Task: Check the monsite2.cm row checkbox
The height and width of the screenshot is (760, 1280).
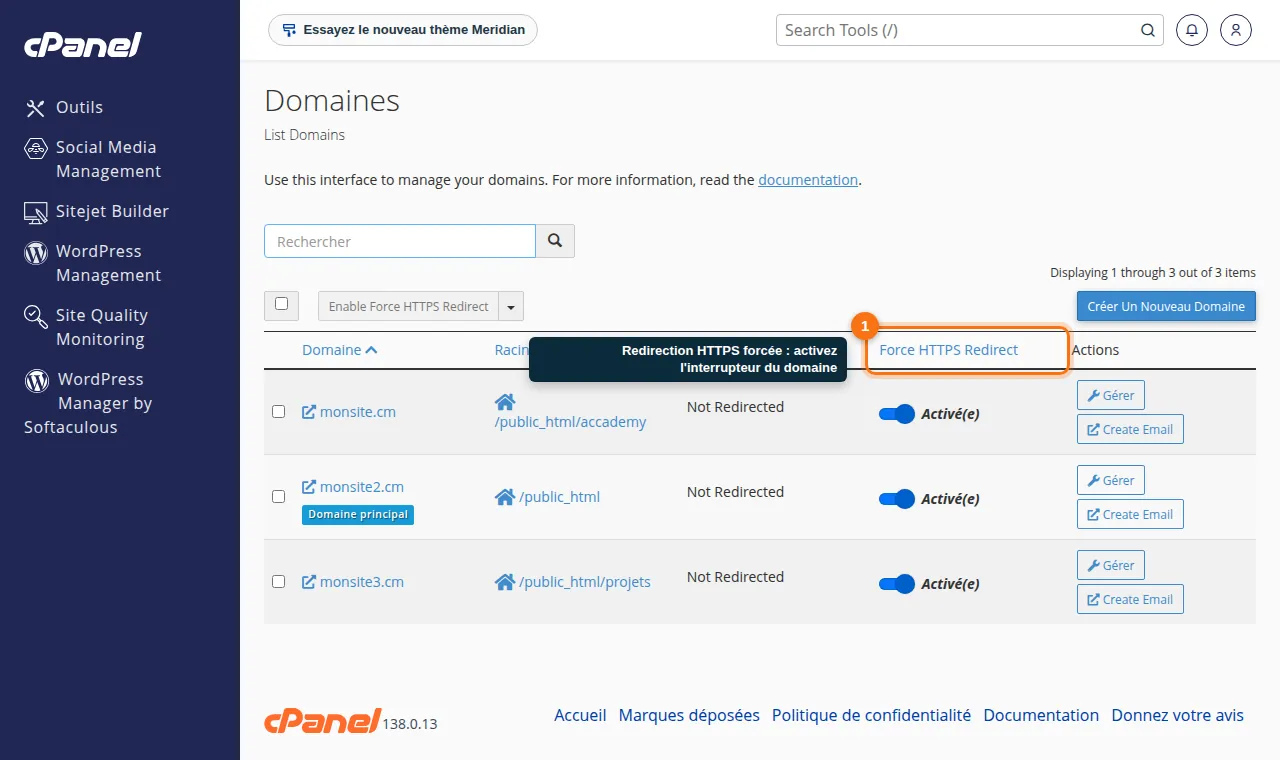Action: coord(279,496)
